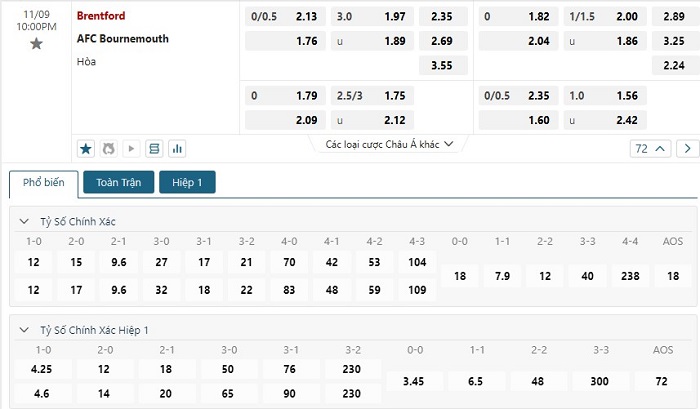Click the live stream play icon
Screen dimensions: 700x409
click(131, 148)
